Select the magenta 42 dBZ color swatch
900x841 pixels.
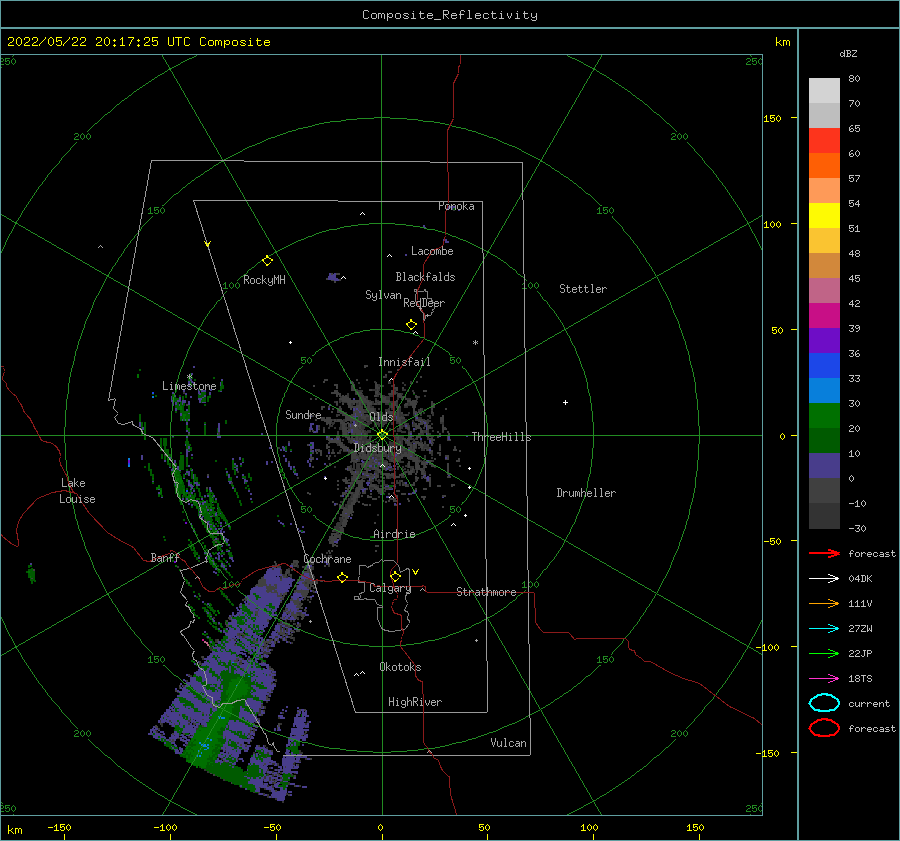[824, 316]
